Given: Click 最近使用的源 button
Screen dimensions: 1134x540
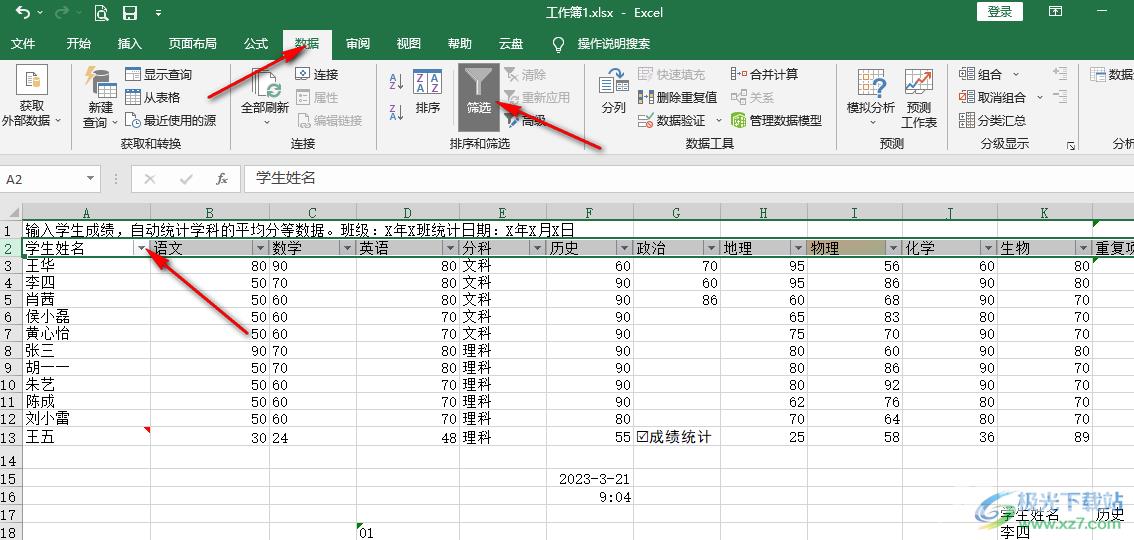Looking at the screenshot, I should coord(171,121).
